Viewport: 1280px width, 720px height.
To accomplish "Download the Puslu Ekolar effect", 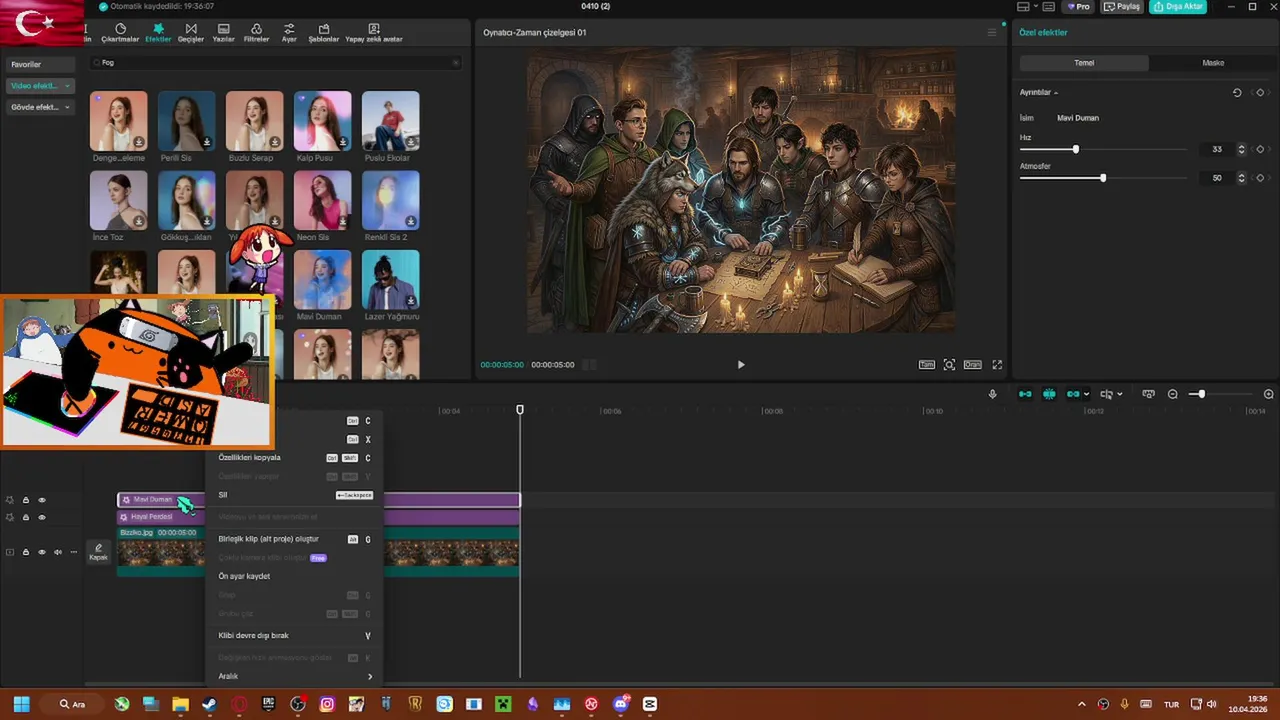I will 411,142.
